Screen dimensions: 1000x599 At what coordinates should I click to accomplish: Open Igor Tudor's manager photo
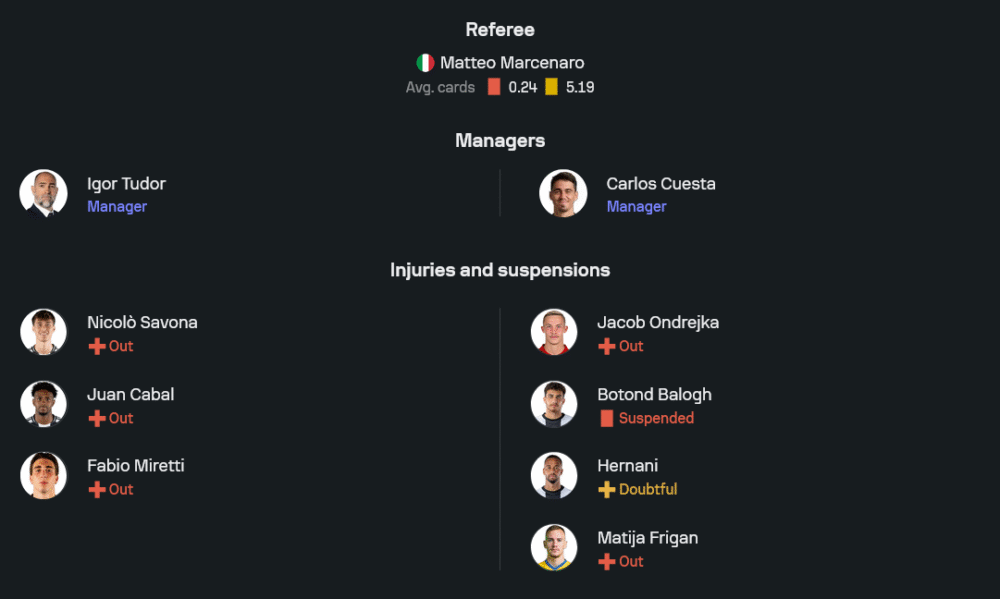43,193
